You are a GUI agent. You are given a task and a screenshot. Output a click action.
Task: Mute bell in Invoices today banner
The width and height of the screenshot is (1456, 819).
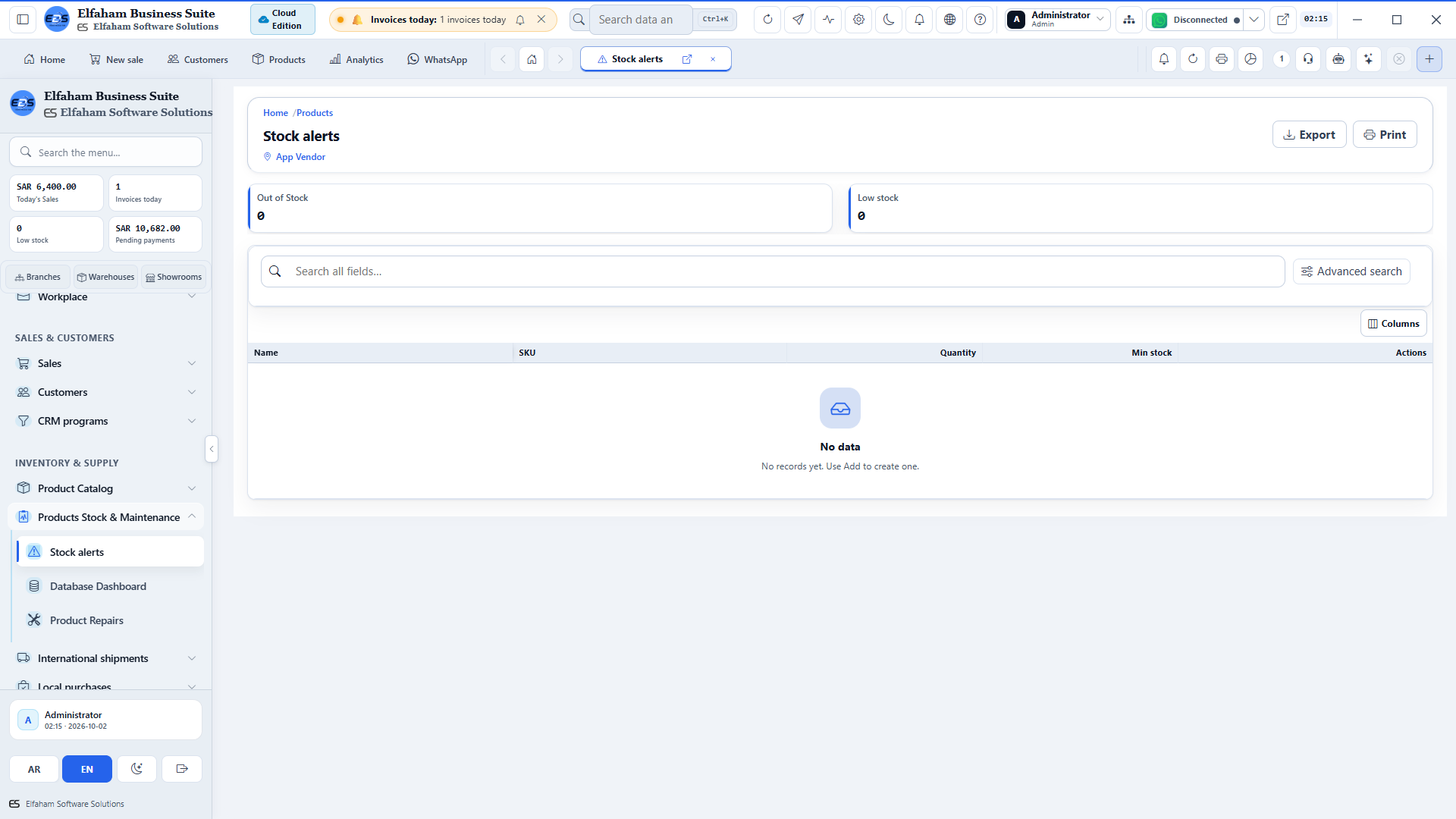pos(520,20)
